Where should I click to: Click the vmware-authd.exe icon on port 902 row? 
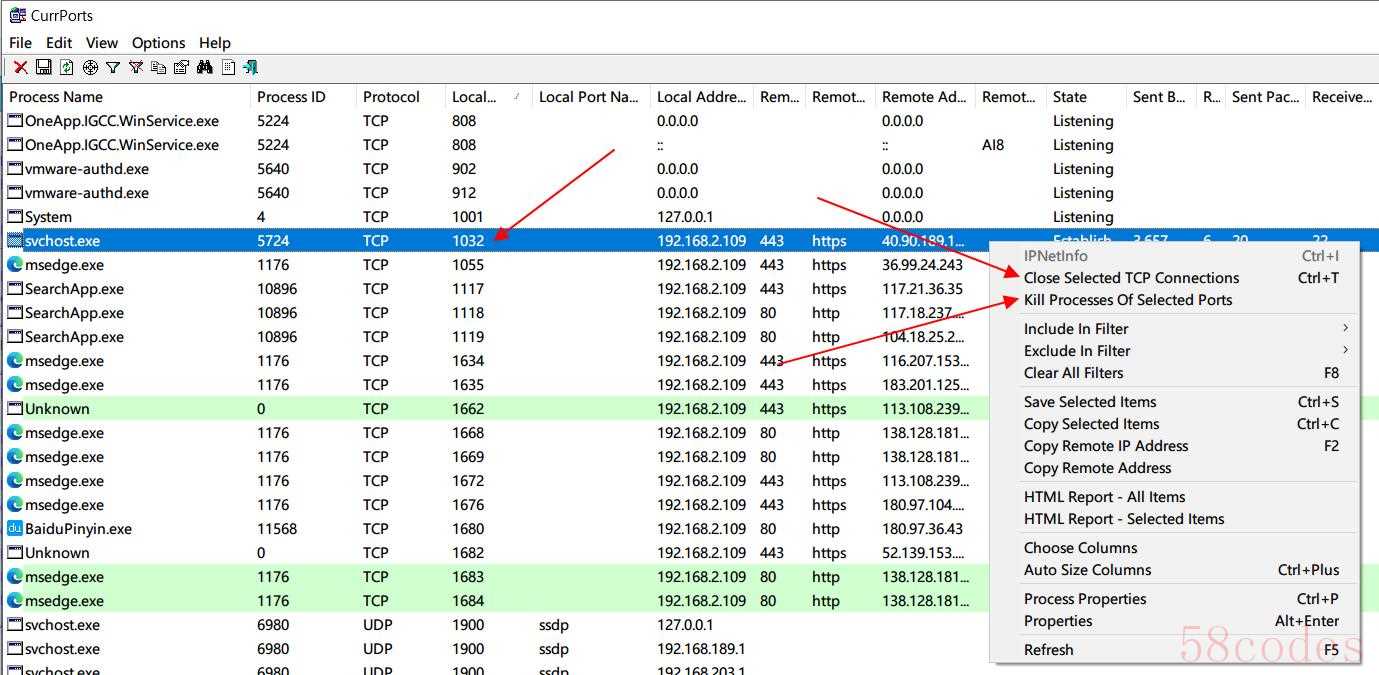15,169
